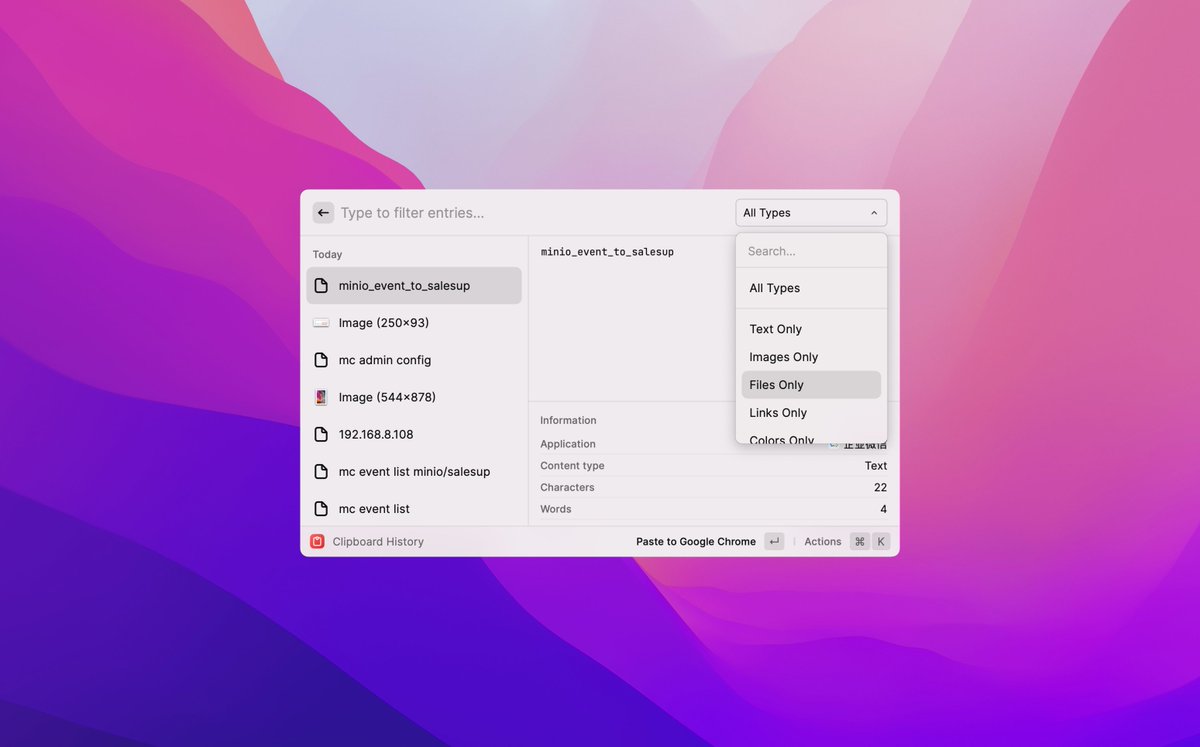Click the Words label

pyautogui.click(x=556, y=509)
